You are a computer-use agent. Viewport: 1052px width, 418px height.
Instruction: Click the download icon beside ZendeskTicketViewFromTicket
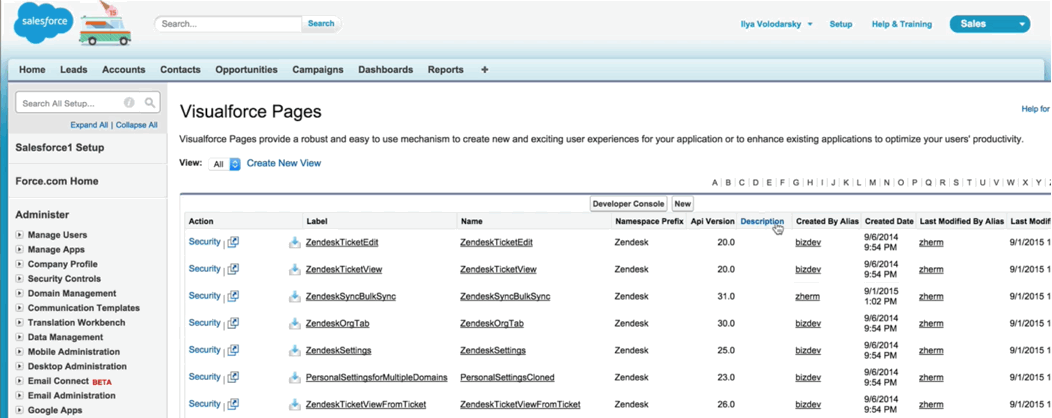click(295, 404)
